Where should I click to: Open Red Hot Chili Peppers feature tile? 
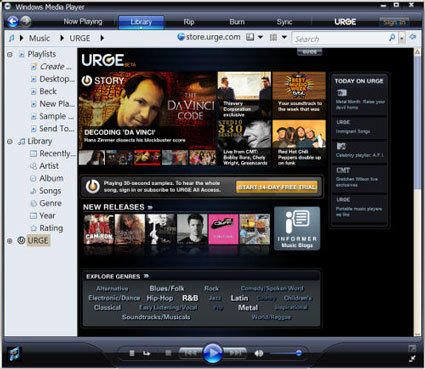coord(299,143)
